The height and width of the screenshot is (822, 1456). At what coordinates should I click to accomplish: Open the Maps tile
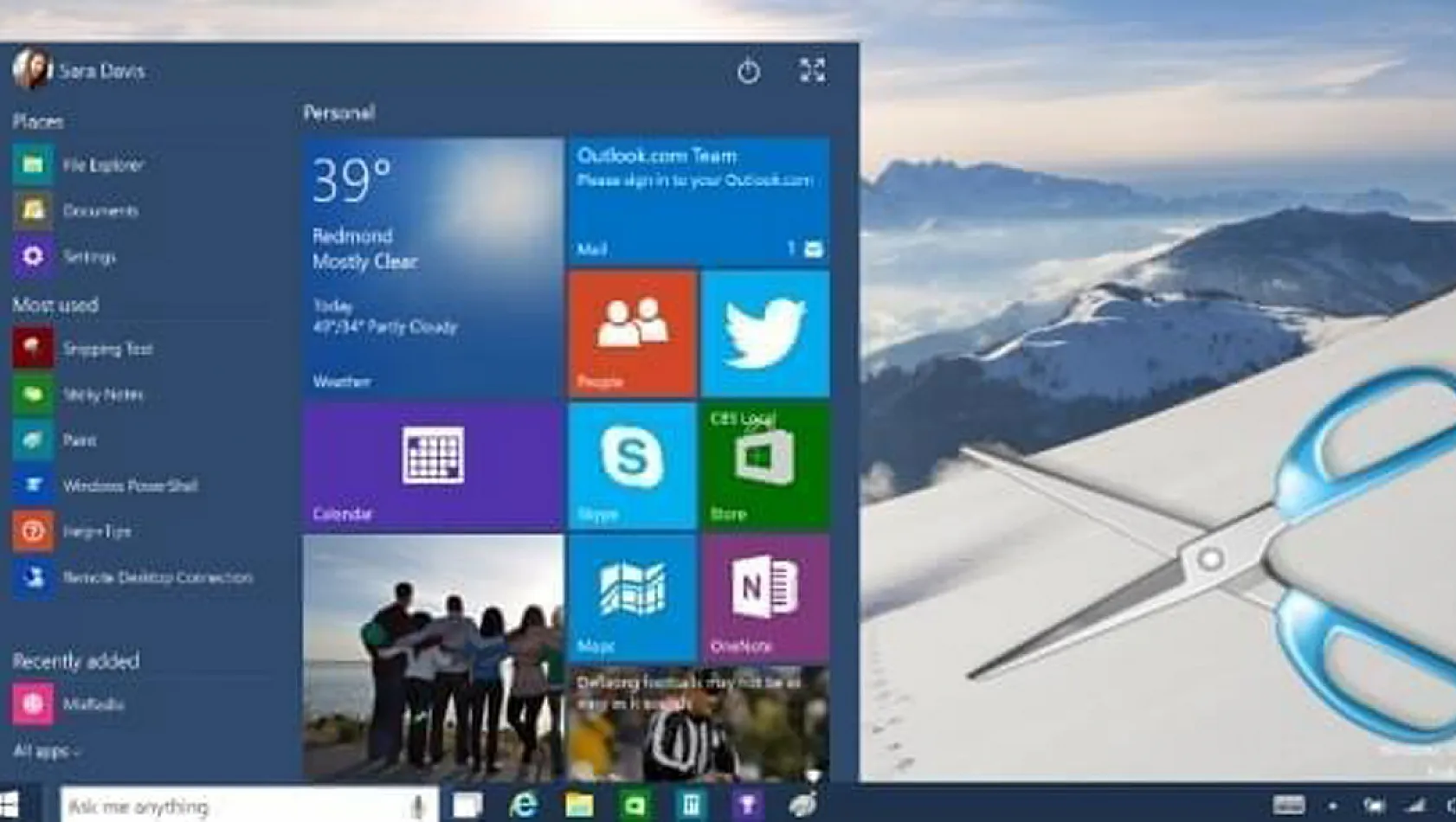pyautogui.click(x=633, y=599)
